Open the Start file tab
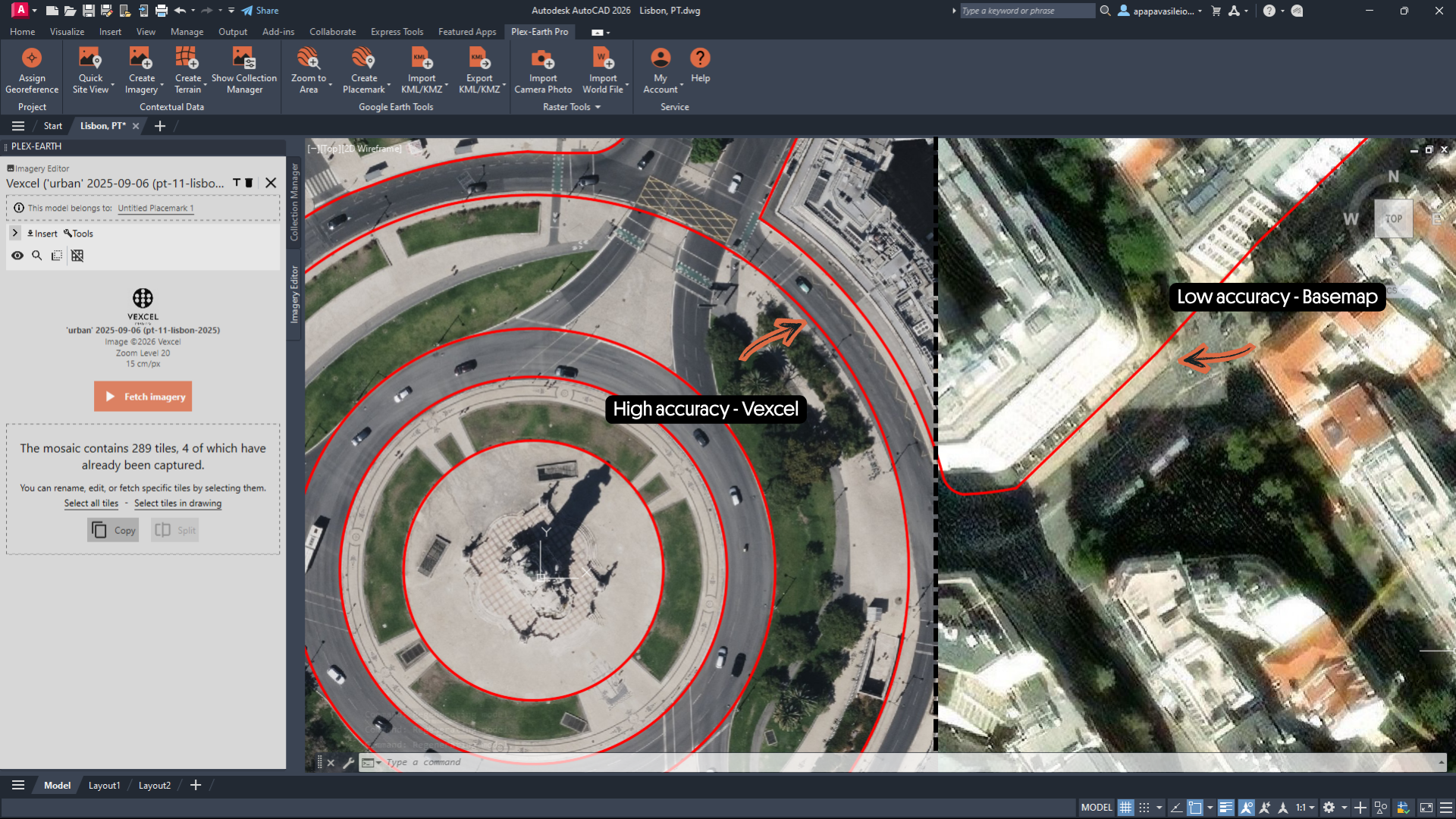 click(x=52, y=126)
